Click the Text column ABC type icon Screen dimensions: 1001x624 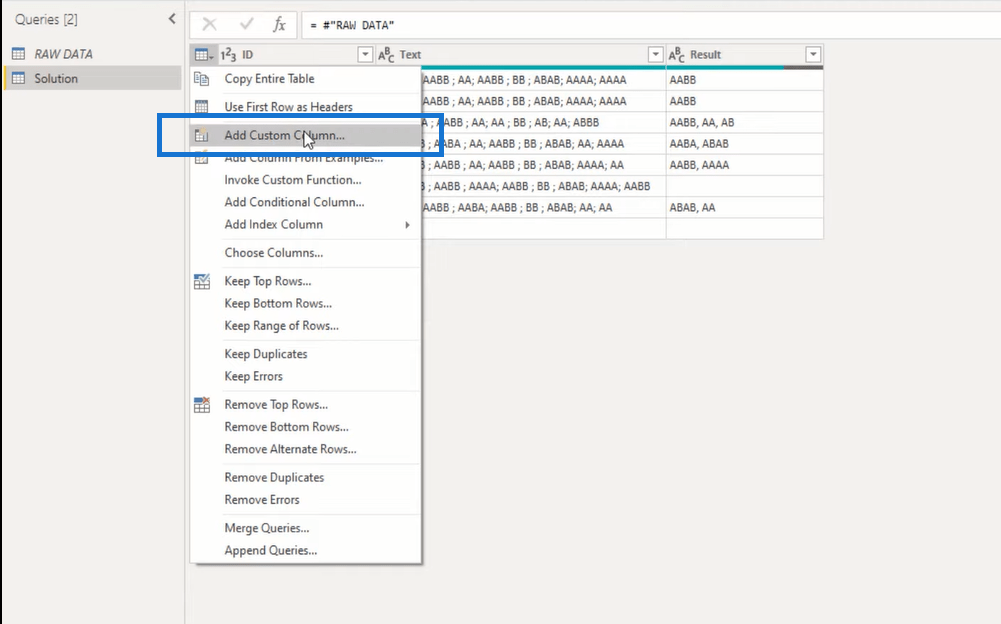pos(386,55)
